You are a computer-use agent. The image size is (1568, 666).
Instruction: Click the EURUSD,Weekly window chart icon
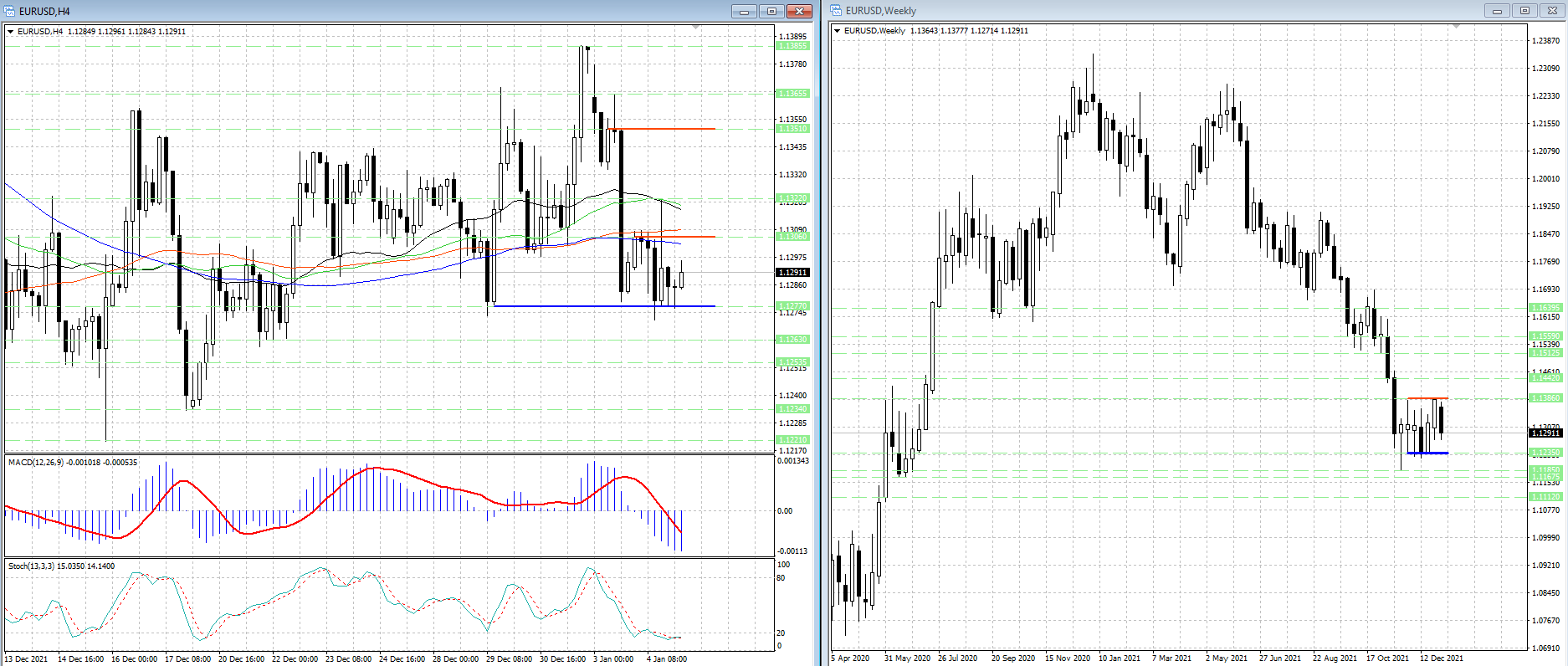(x=837, y=11)
